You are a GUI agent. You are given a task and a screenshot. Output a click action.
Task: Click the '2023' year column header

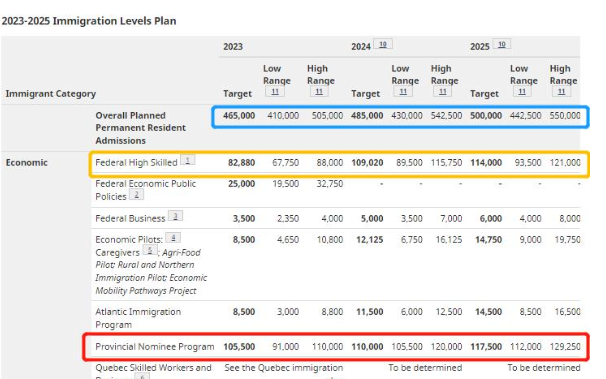(x=233, y=47)
